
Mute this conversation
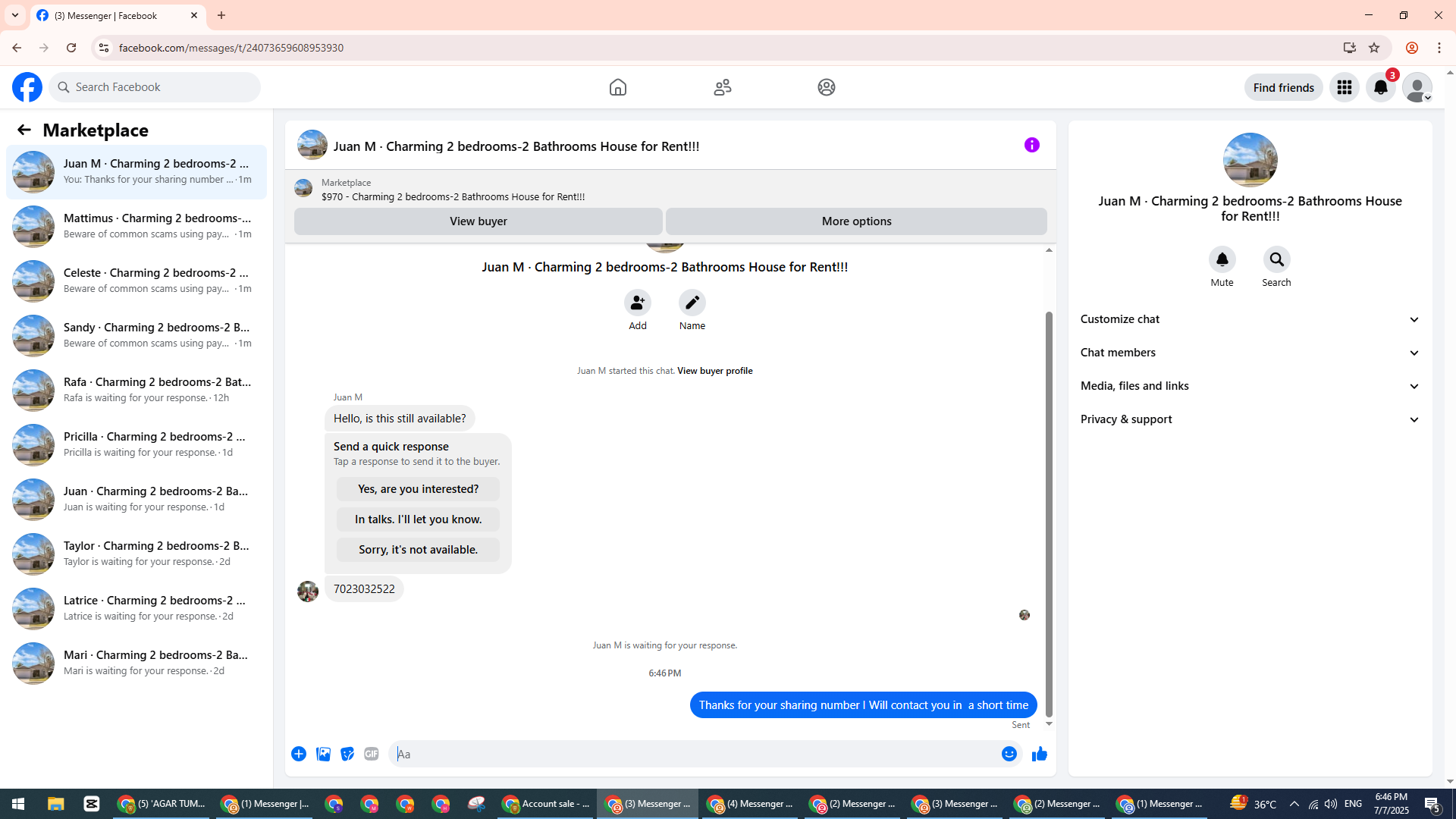tap(1222, 260)
